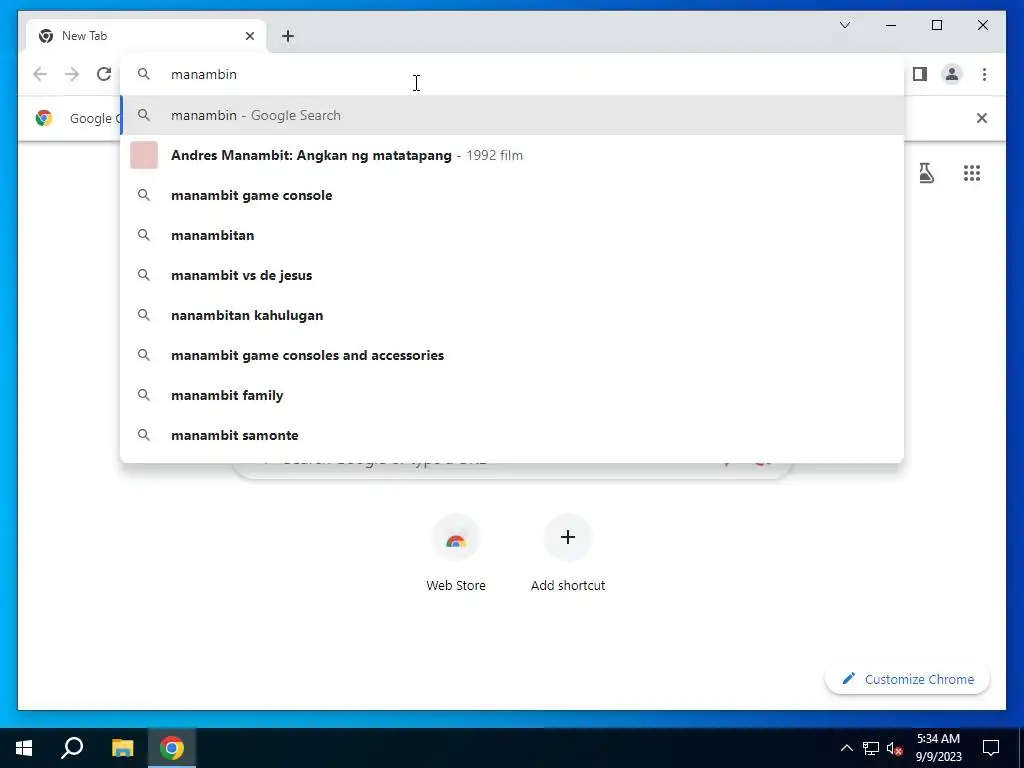This screenshot has width=1024, height=768.
Task: Open the profile avatar menu
Action: (x=952, y=74)
